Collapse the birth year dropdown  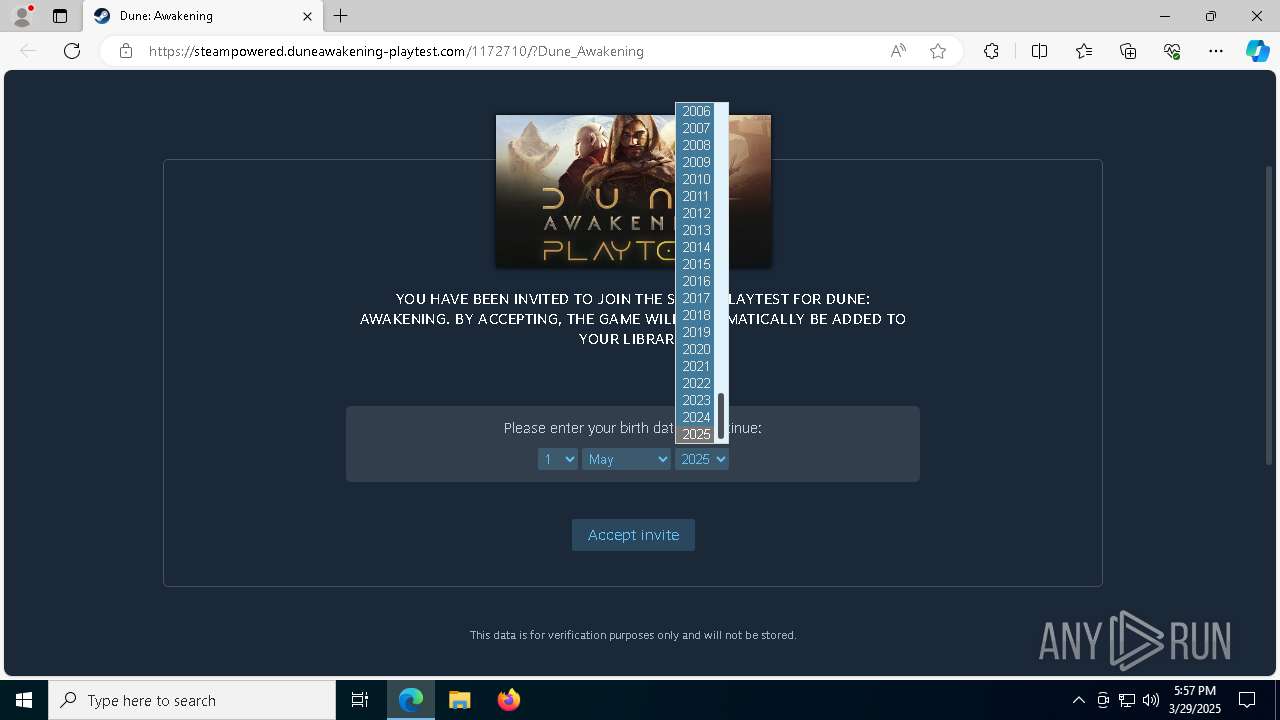point(702,459)
